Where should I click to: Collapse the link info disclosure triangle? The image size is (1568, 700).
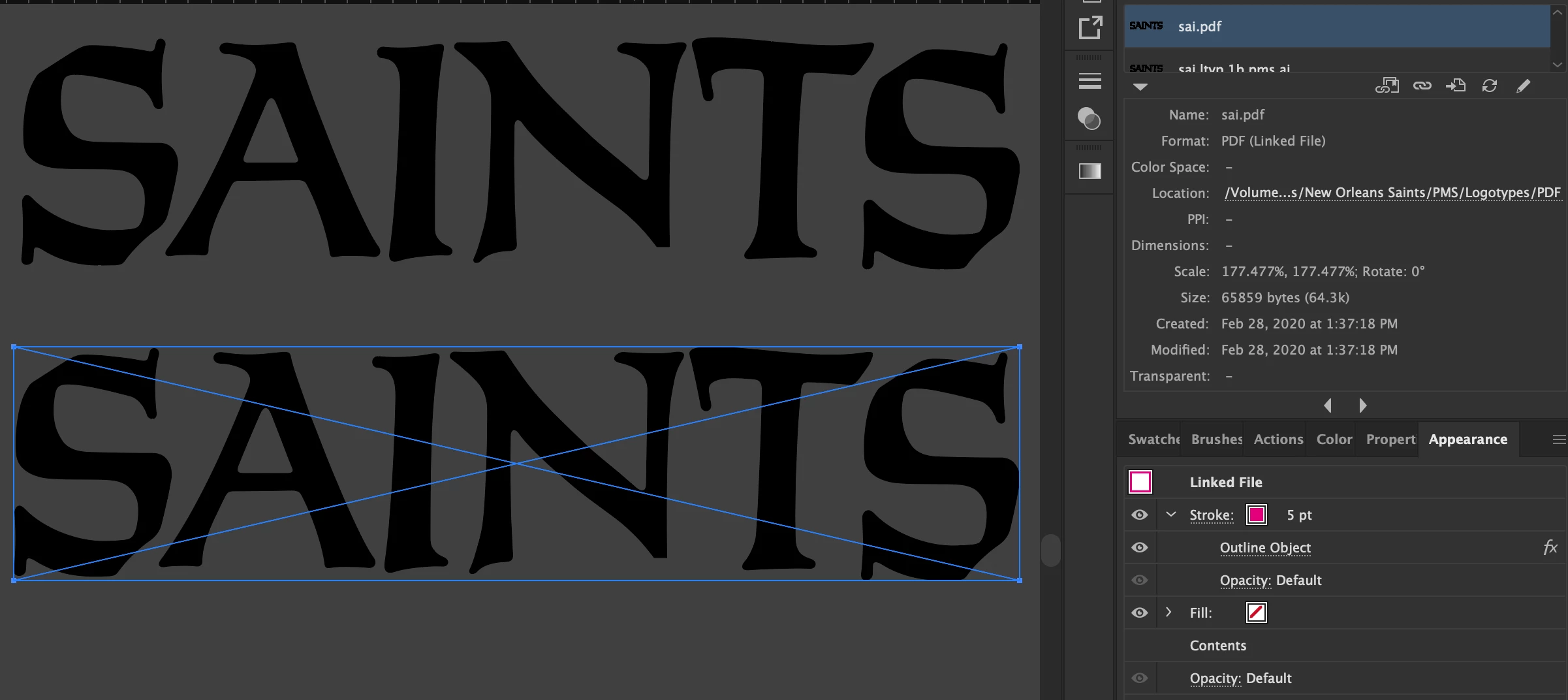(1140, 87)
